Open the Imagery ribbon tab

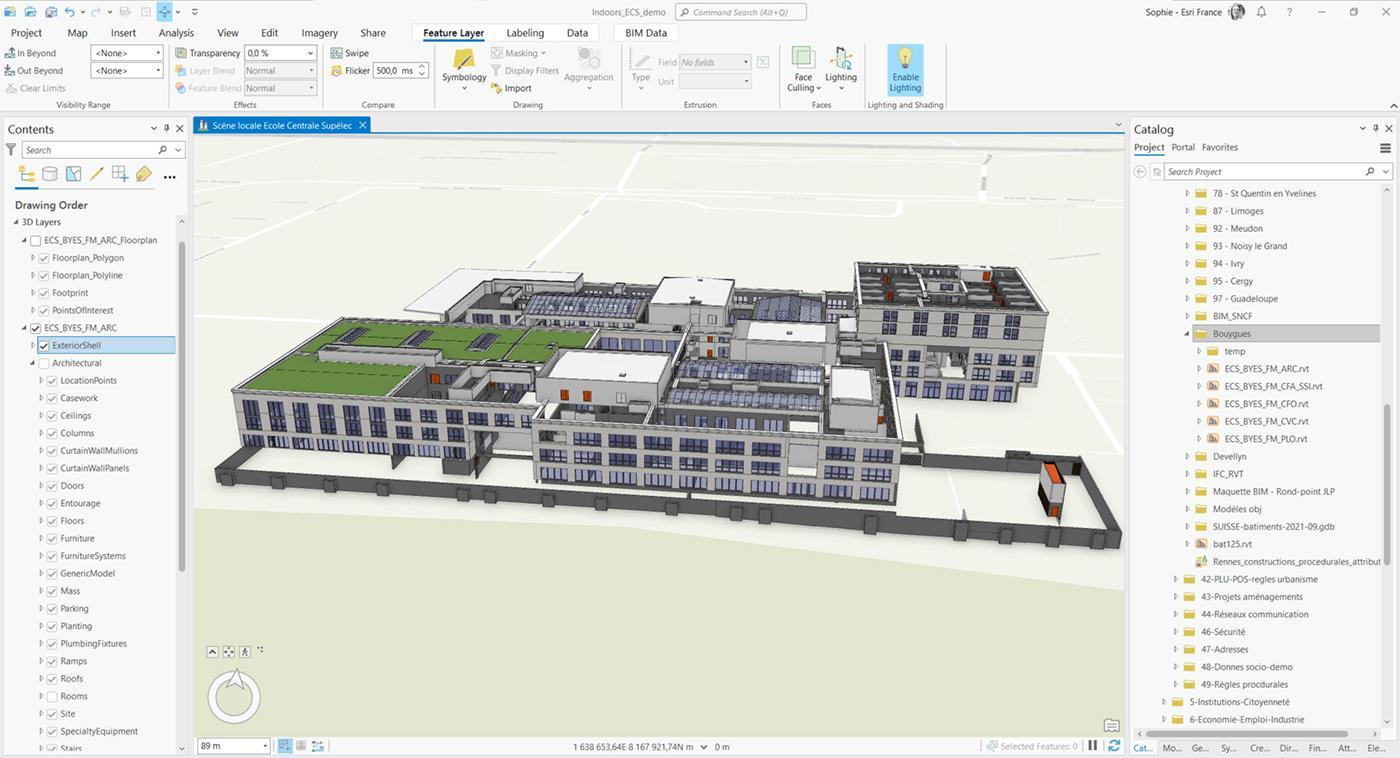(x=319, y=33)
